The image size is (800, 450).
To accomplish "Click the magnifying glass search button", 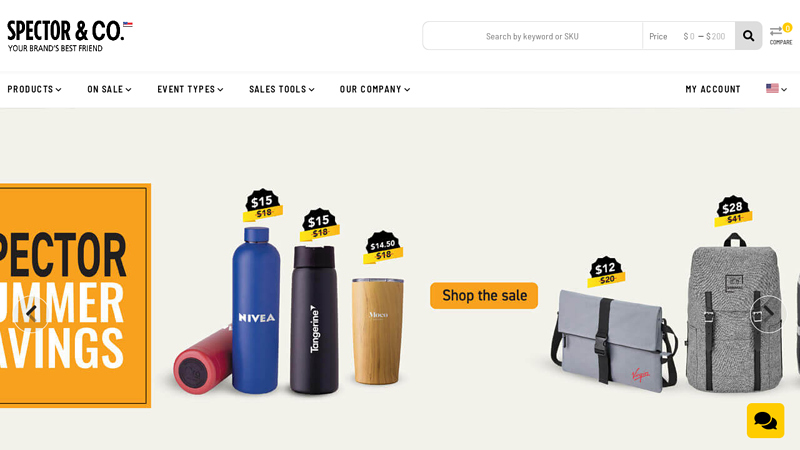I will (x=748, y=36).
